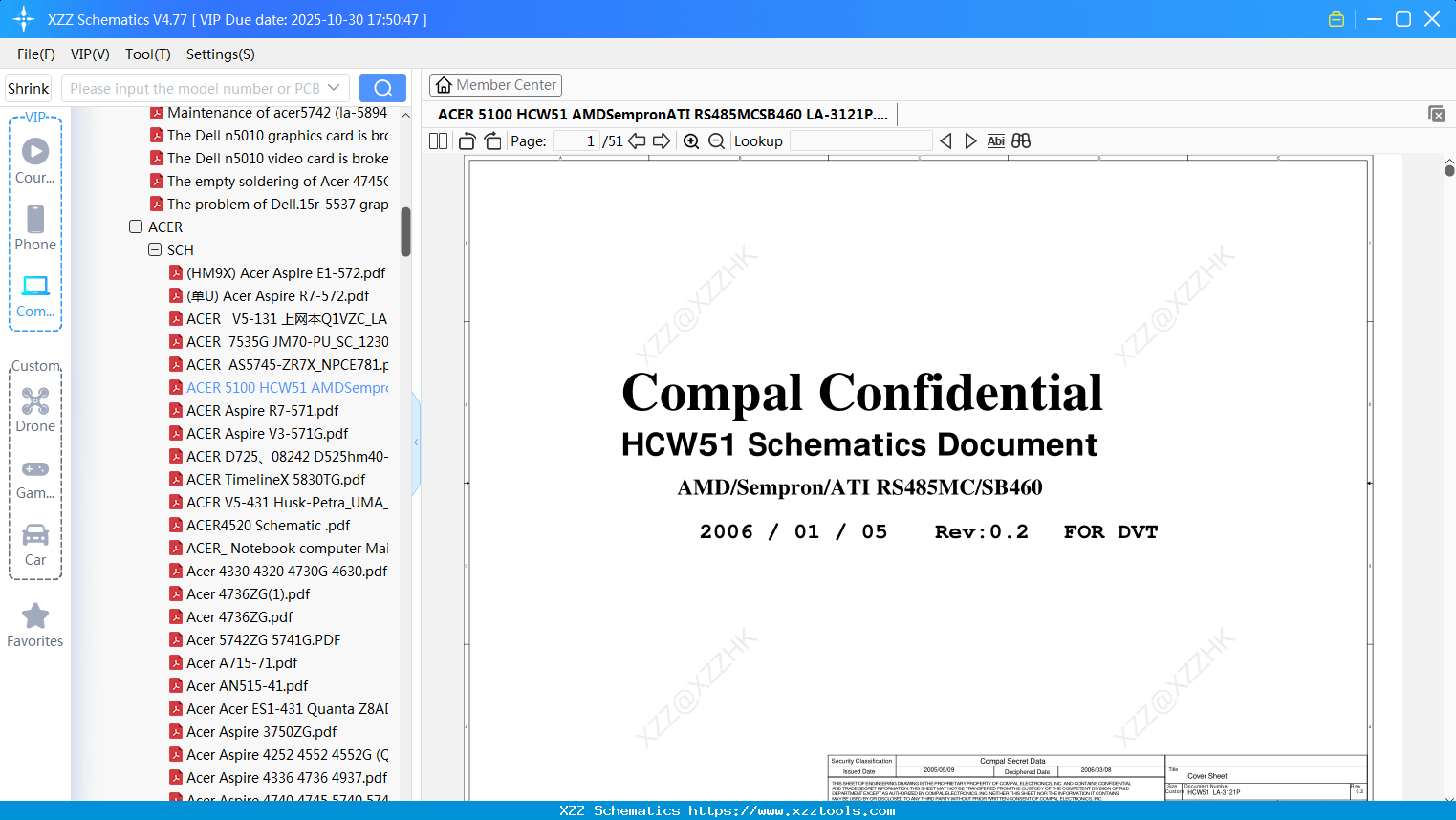Select the Computer category
The height and width of the screenshot is (820, 1456).
pos(35,296)
